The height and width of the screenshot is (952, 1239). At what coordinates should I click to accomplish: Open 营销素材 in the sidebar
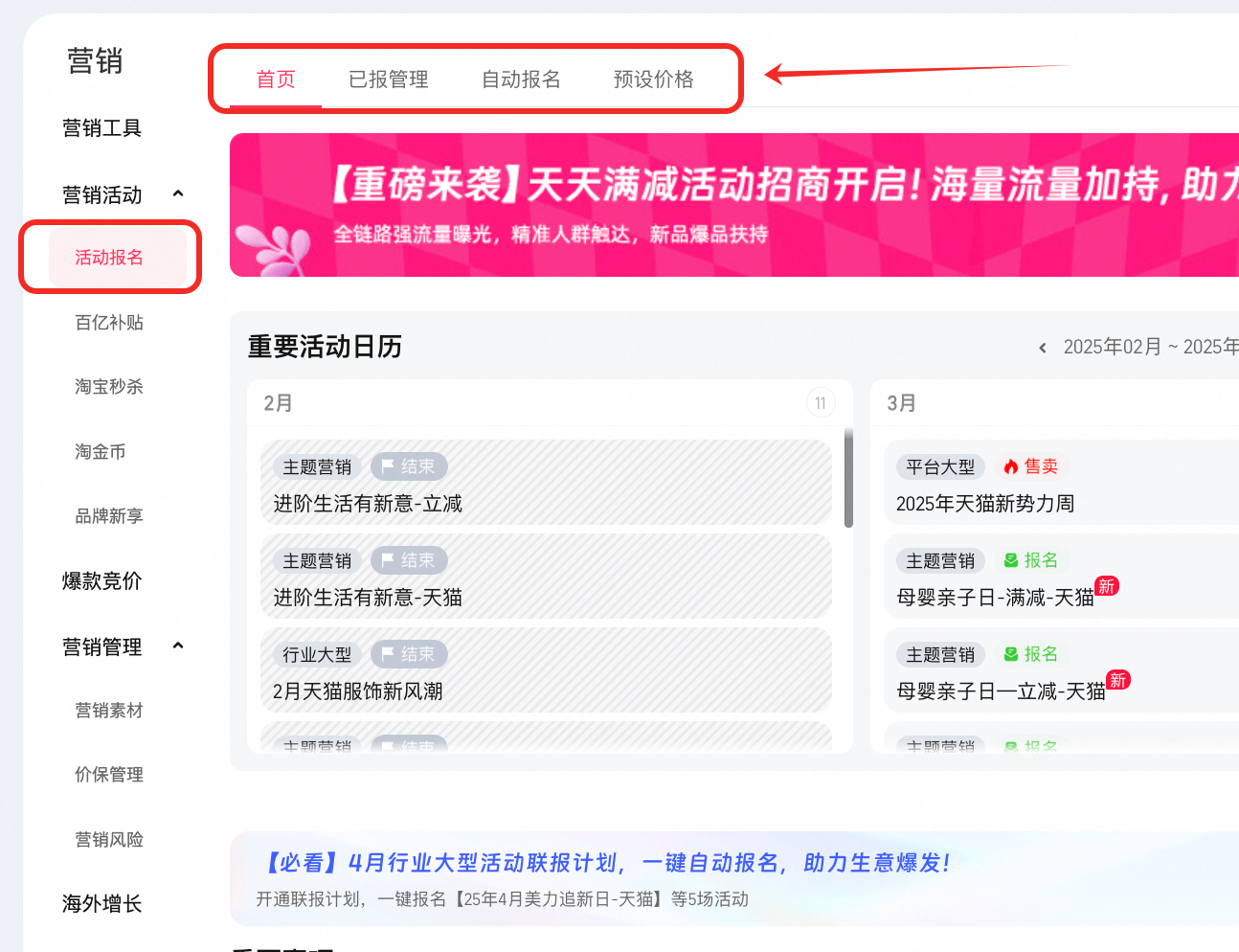(x=109, y=711)
